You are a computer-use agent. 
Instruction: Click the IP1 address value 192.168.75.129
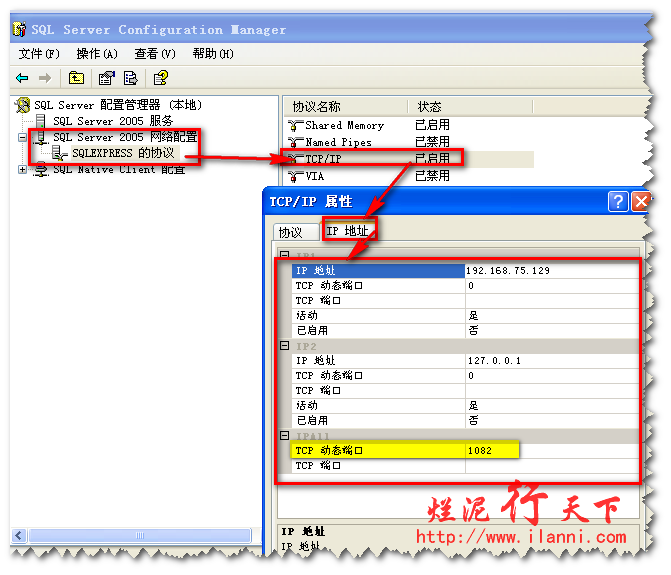552,271
